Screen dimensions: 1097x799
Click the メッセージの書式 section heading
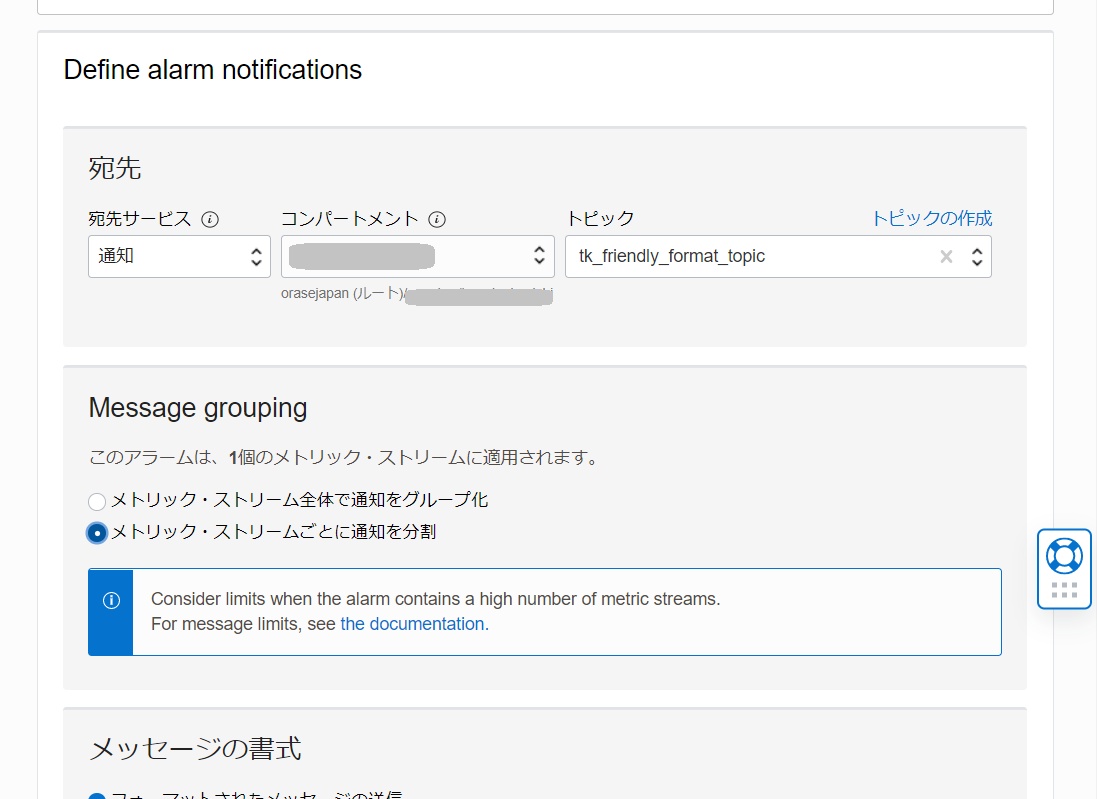195,749
